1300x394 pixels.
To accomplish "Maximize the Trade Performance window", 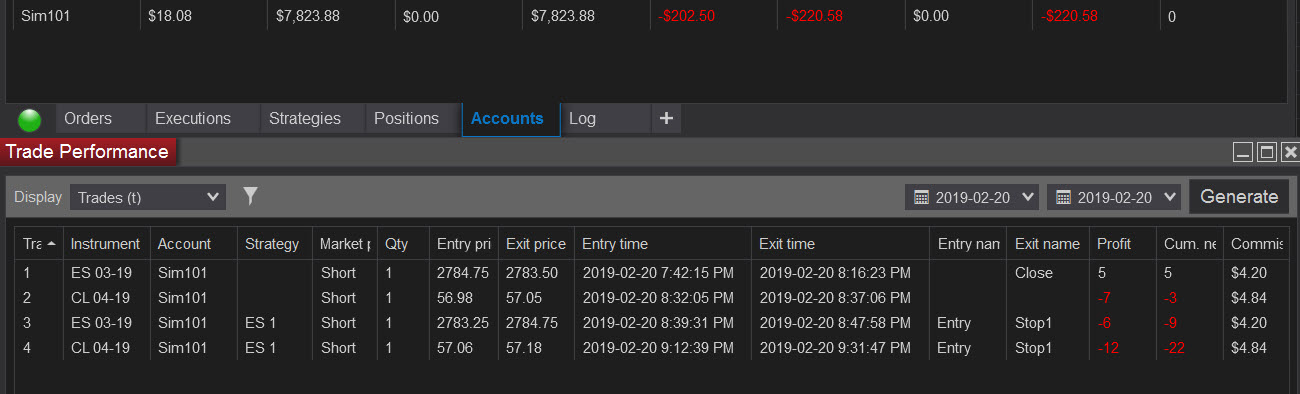I will [1267, 152].
